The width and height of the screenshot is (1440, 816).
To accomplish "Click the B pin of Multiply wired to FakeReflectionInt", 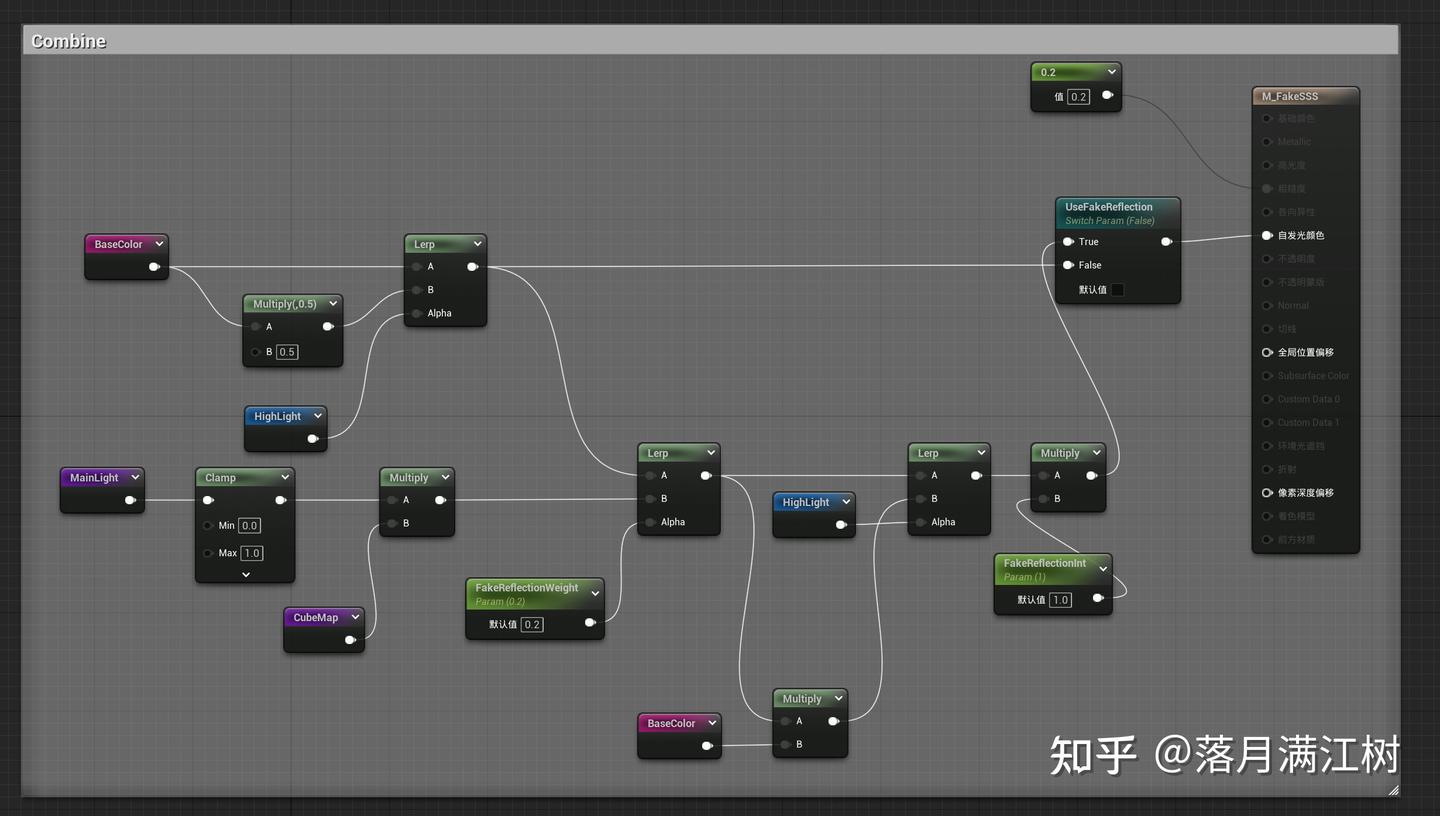I will [1044, 499].
